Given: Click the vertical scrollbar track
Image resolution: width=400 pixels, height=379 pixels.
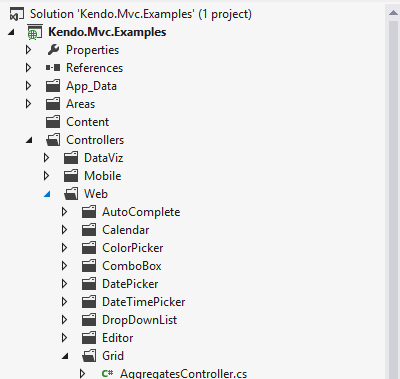Looking at the screenshot, I should [393, 200].
